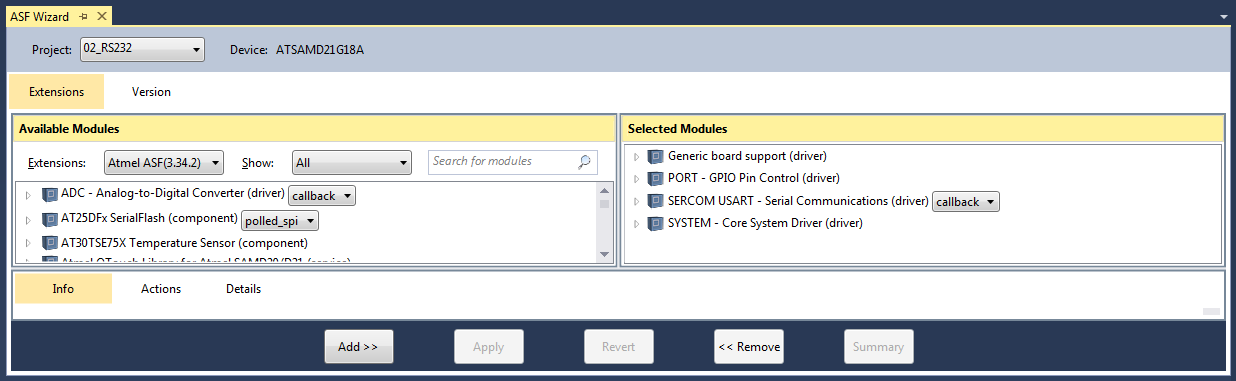Open the Extensions Atmel ASF(3.34.2) dropdown
Viewport: 1236px width, 381px height.
[164, 162]
